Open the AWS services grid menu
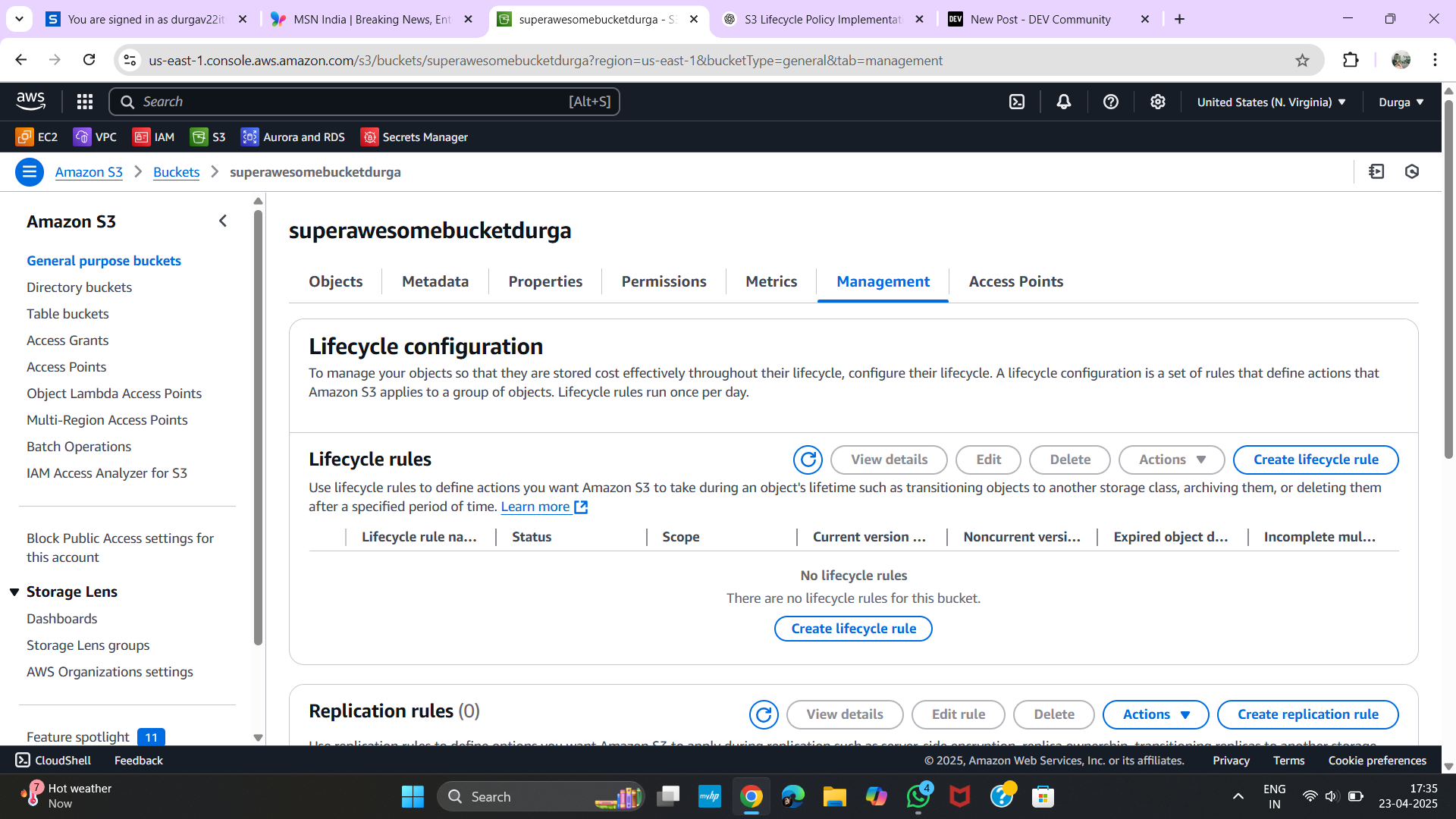This screenshot has height=819, width=1456. 85,102
